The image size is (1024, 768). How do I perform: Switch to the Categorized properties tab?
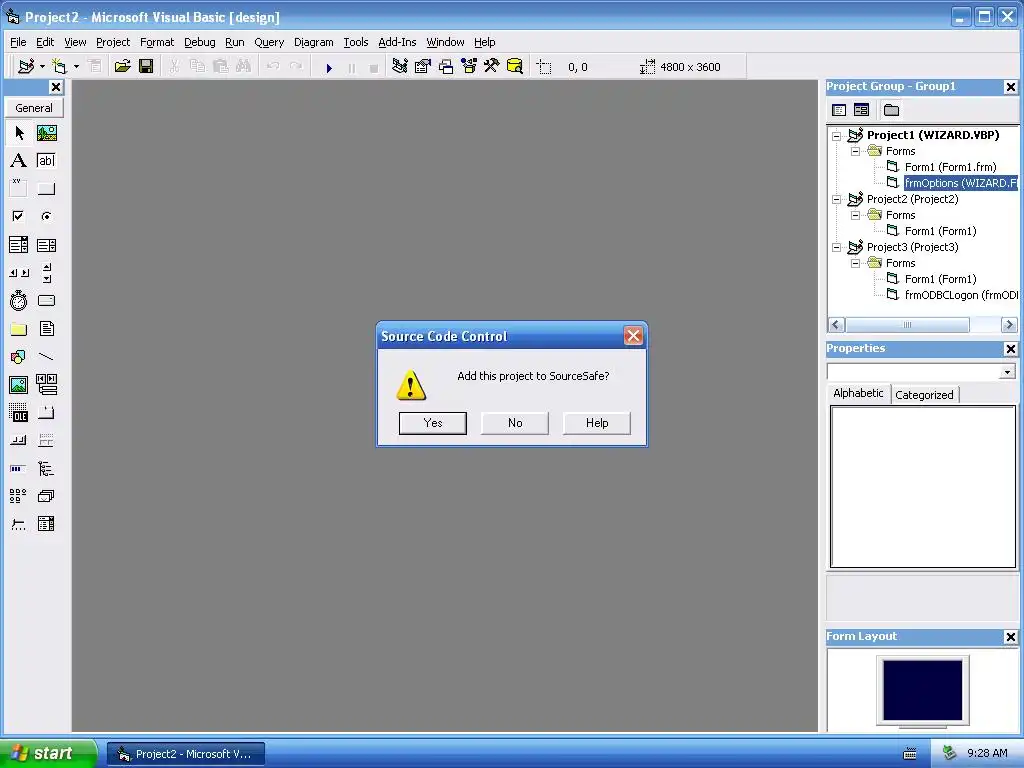[924, 394]
